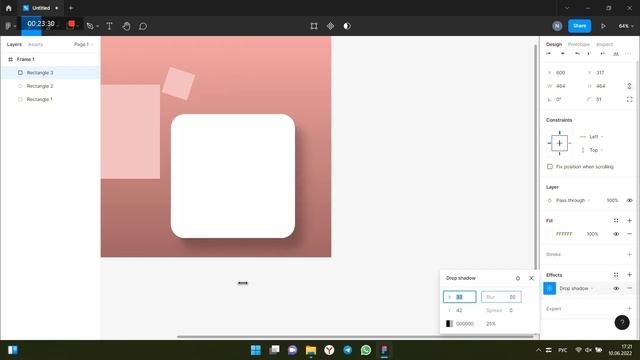This screenshot has height=360, width=640.
Task: Click the Align right icon
Action: click(577, 54)
